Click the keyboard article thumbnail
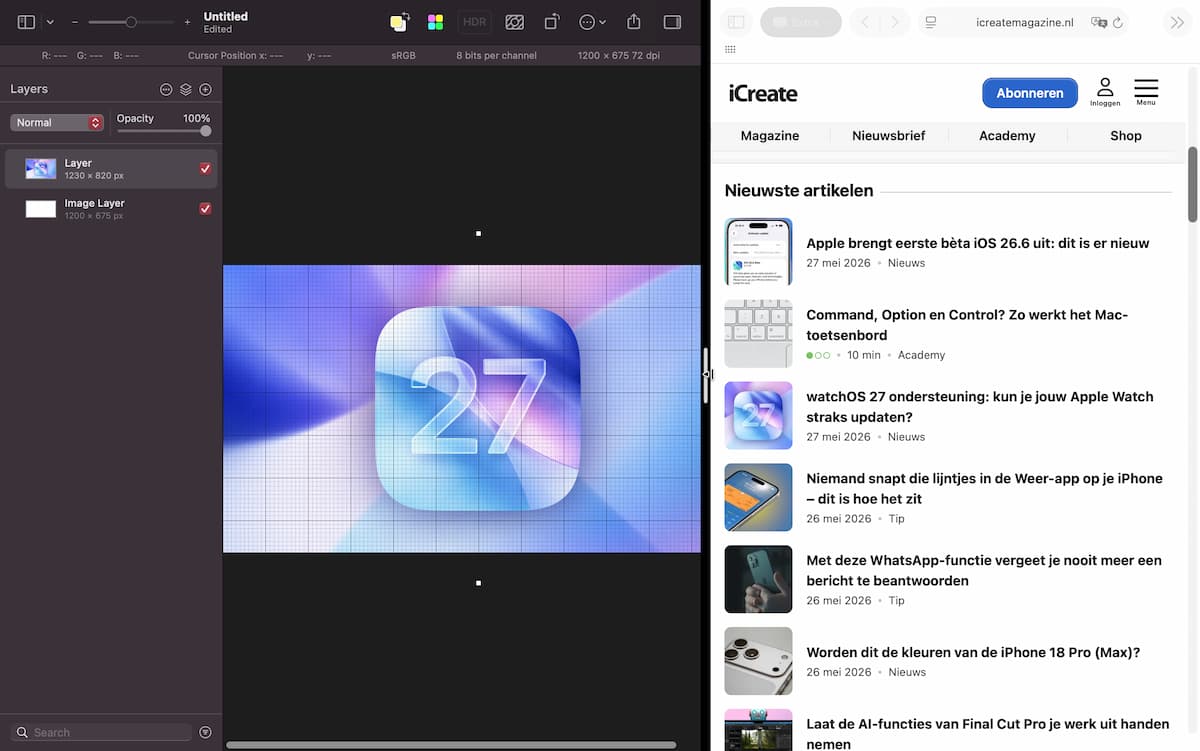 [x=759, y=334]
